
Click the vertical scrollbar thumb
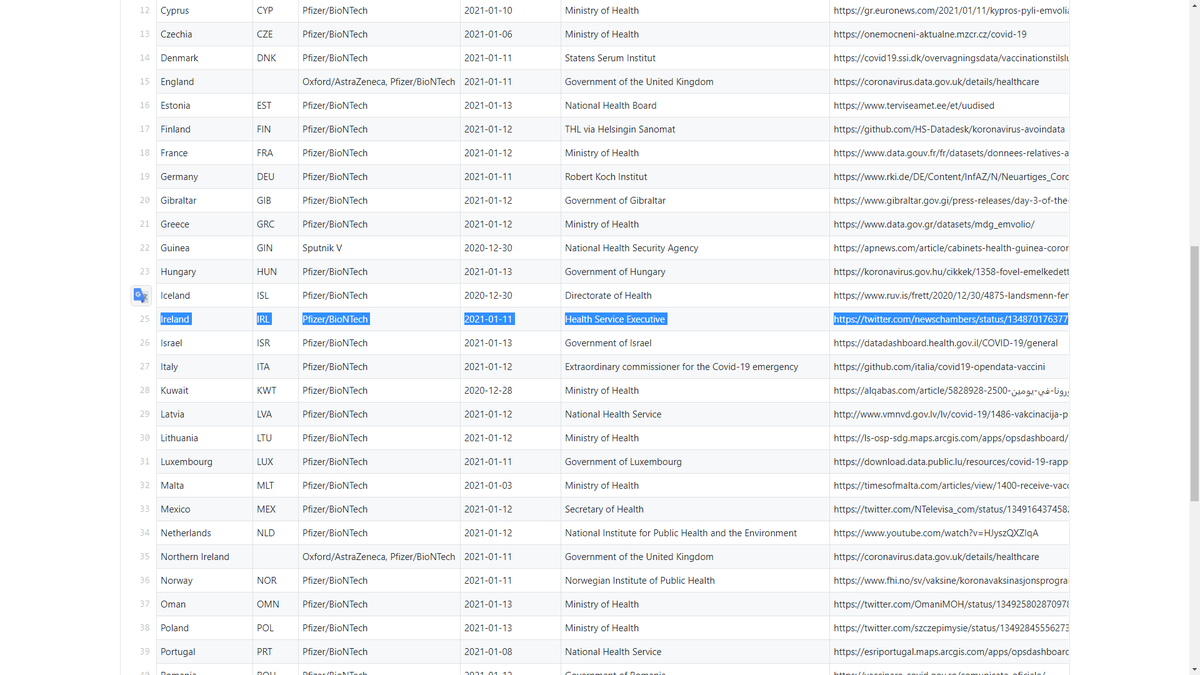tap(1192, 374)
